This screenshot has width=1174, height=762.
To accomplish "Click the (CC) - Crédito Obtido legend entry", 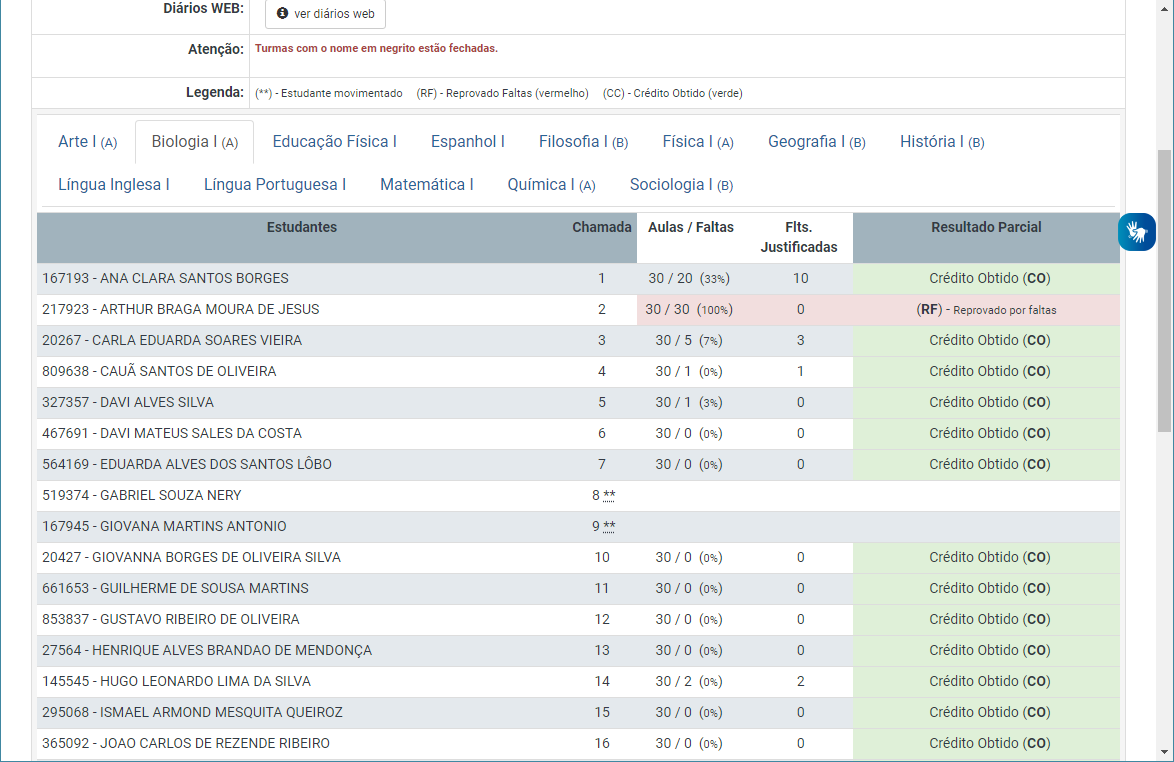I will [x=673, y=94].
